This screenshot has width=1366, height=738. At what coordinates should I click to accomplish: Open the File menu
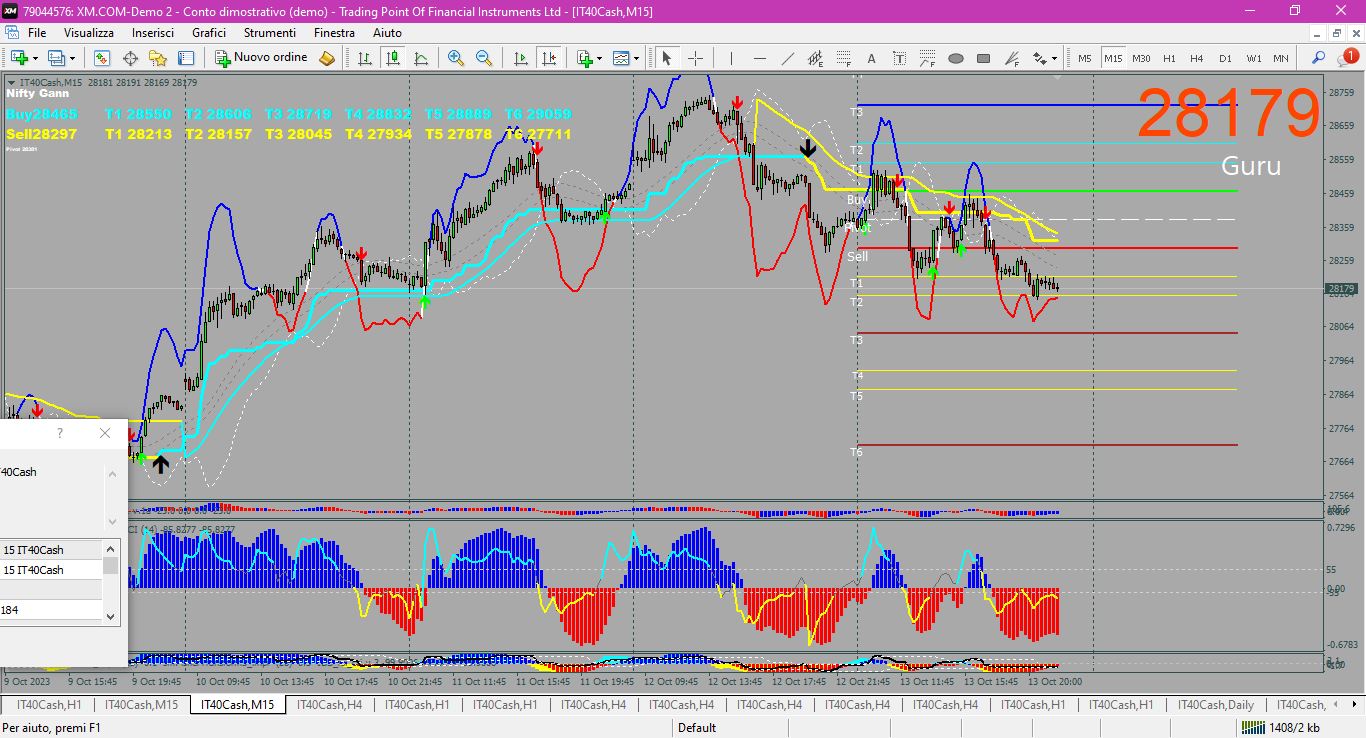point(37,32)
